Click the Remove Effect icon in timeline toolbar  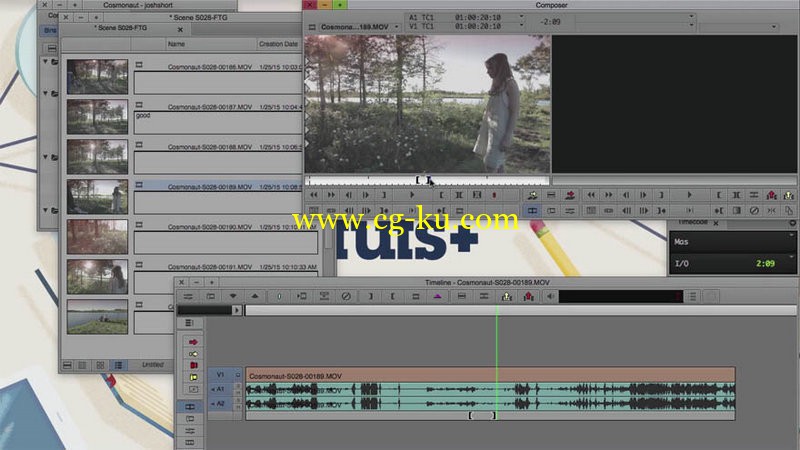pos(346,296)
